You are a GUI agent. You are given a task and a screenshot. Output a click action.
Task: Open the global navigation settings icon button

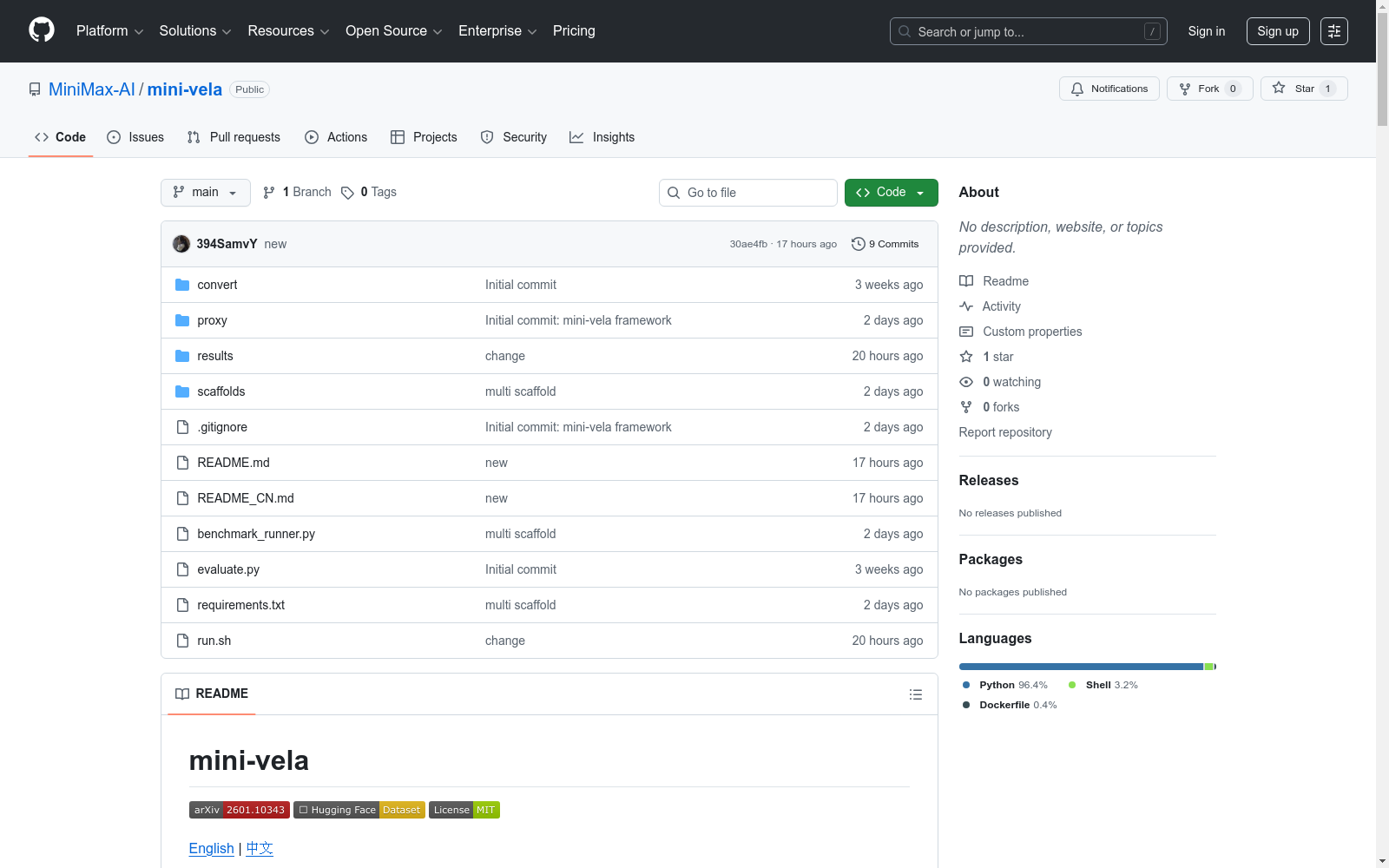[x=1334, y=31]
